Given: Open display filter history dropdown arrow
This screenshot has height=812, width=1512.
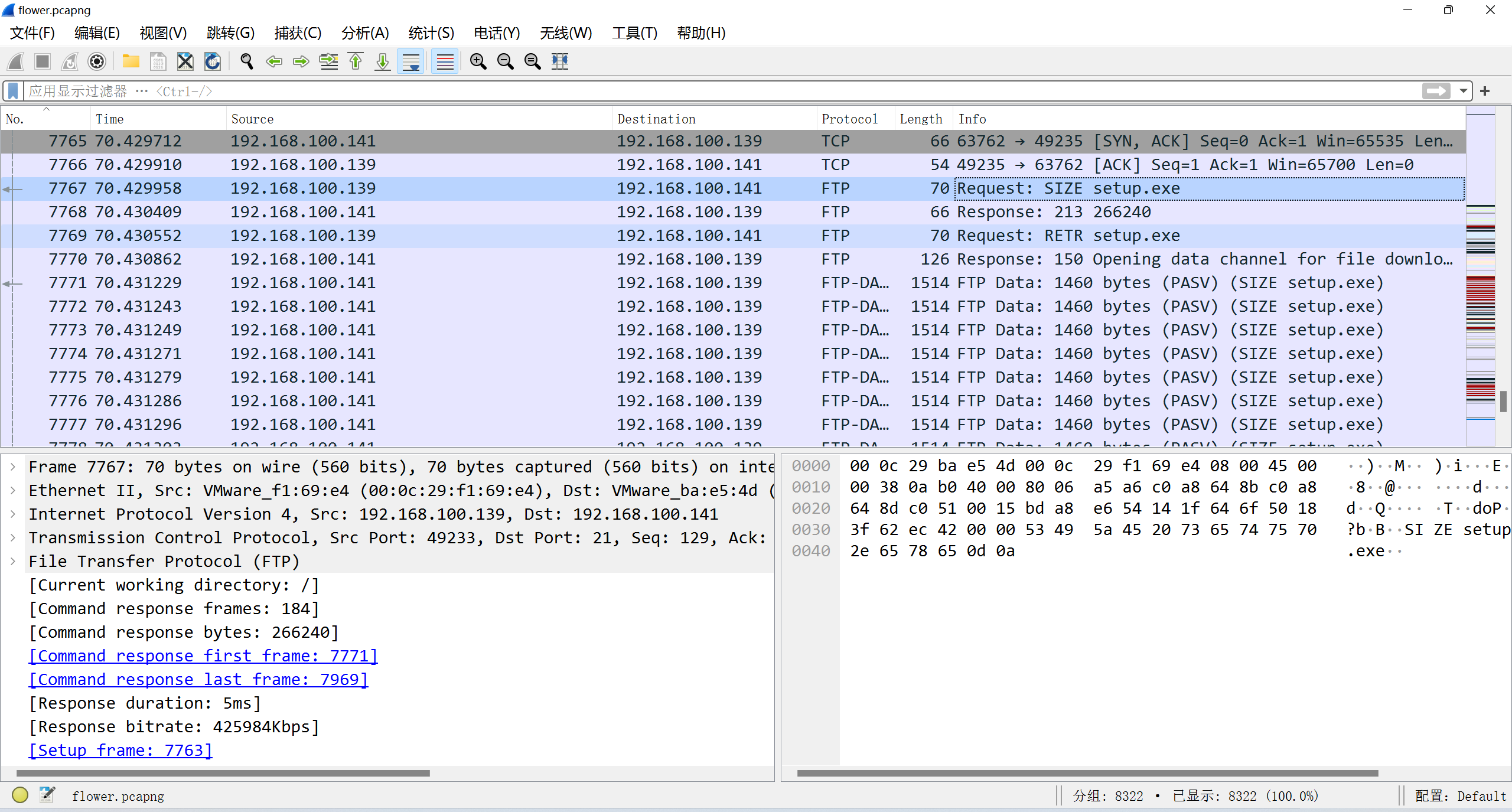Looking at the screenshot, I should [1463, 91].
